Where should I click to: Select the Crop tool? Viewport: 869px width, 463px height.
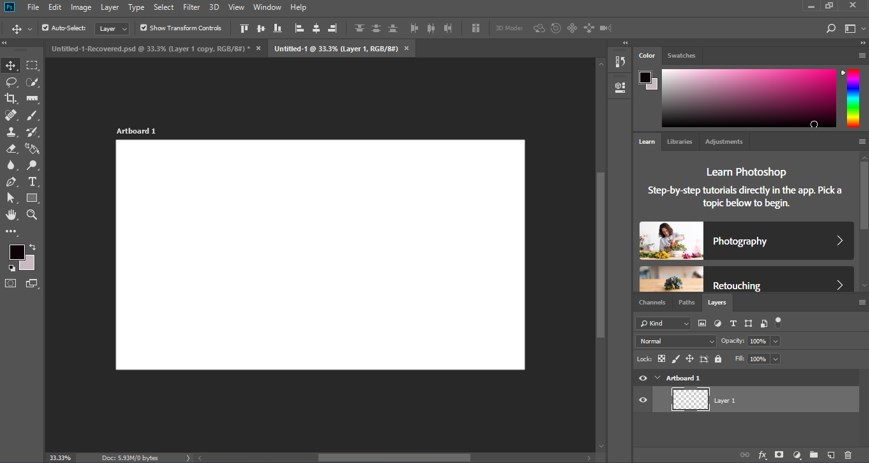point(11,99)
